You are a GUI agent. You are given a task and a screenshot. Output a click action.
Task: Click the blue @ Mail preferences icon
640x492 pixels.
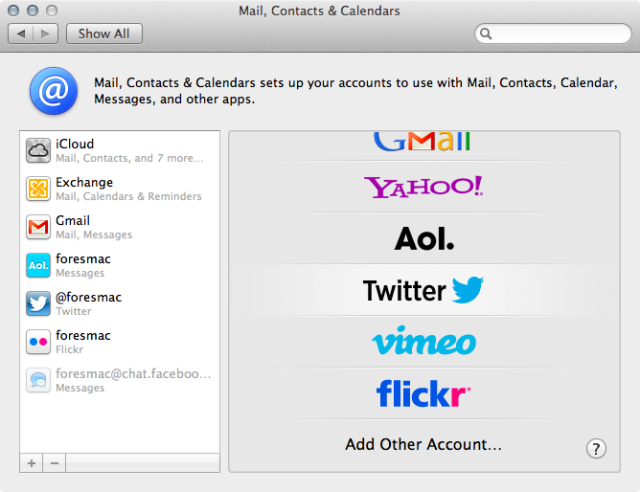point(53,91)
